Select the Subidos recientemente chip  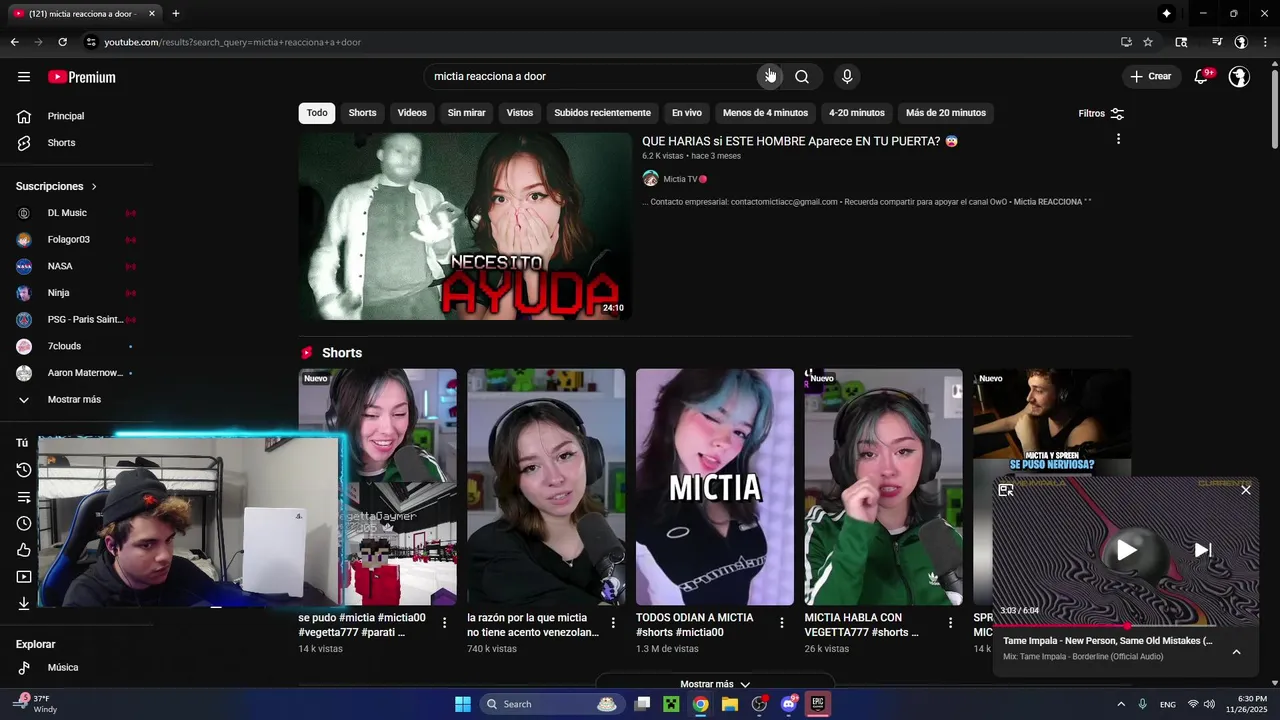pos(602,113)
